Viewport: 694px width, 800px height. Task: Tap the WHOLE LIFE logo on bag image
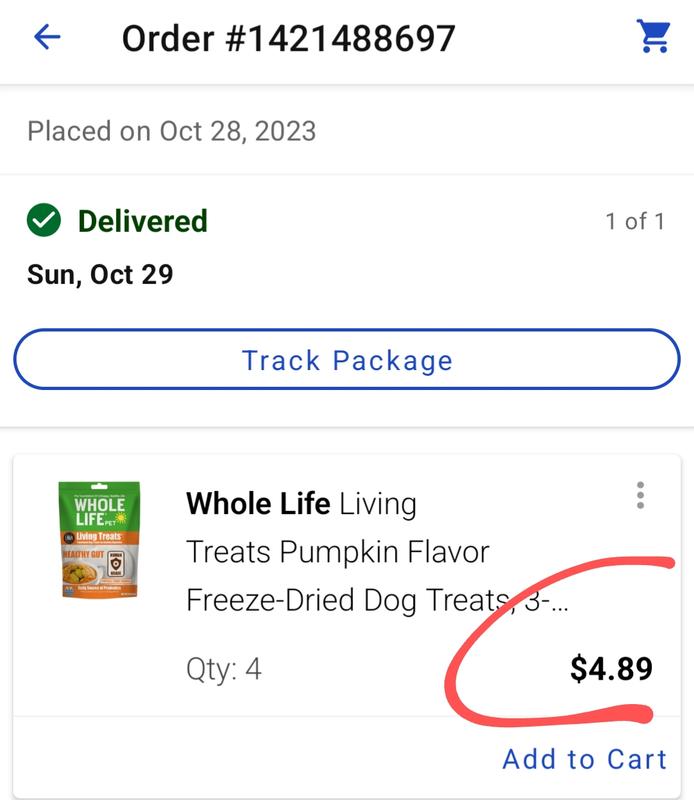tap(100, 512)
